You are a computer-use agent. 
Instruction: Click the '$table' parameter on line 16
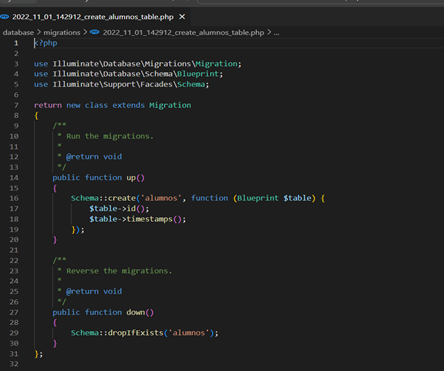pos(297,198)
